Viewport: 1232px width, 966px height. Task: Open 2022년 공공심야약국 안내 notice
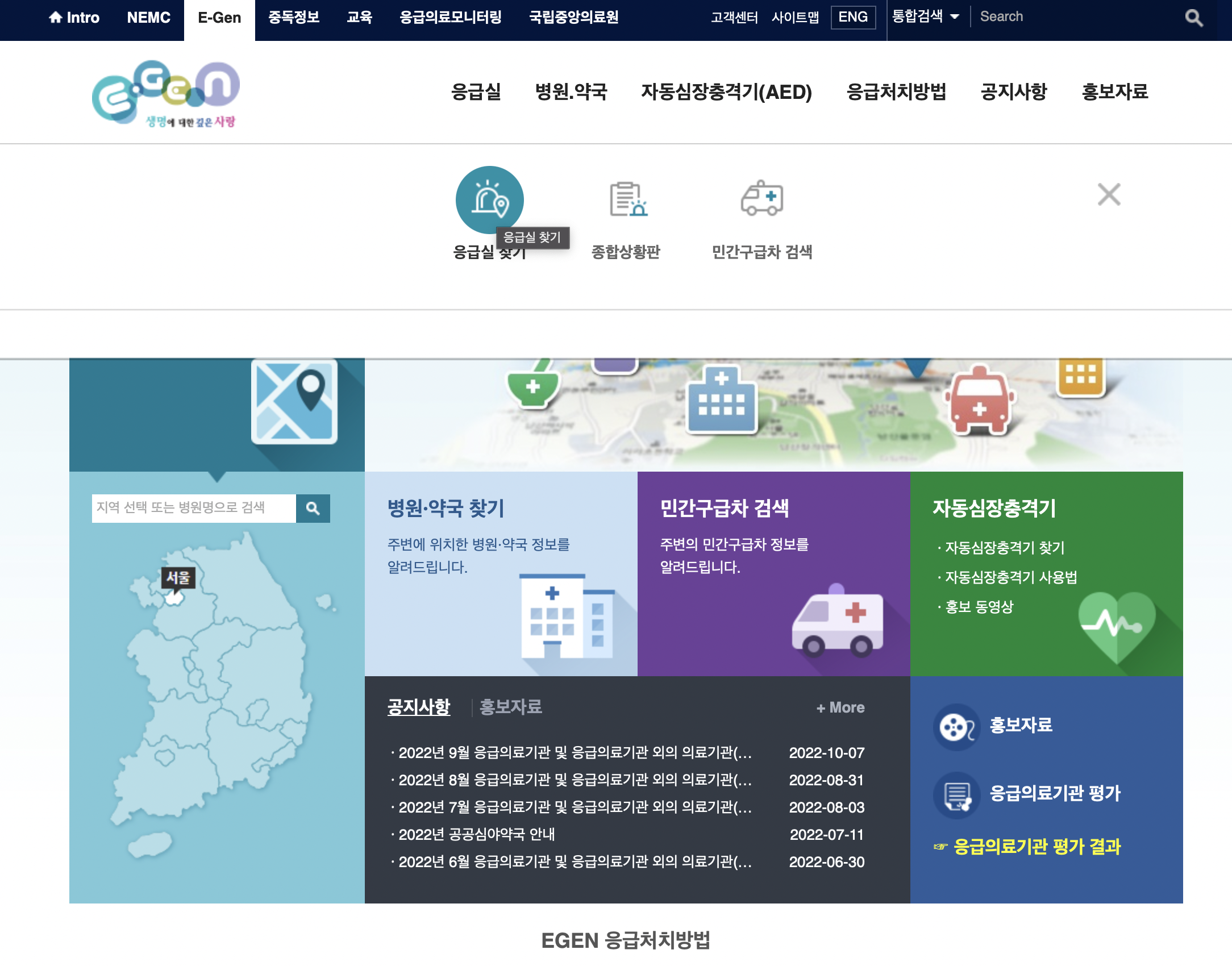click(x=476, y=834)
